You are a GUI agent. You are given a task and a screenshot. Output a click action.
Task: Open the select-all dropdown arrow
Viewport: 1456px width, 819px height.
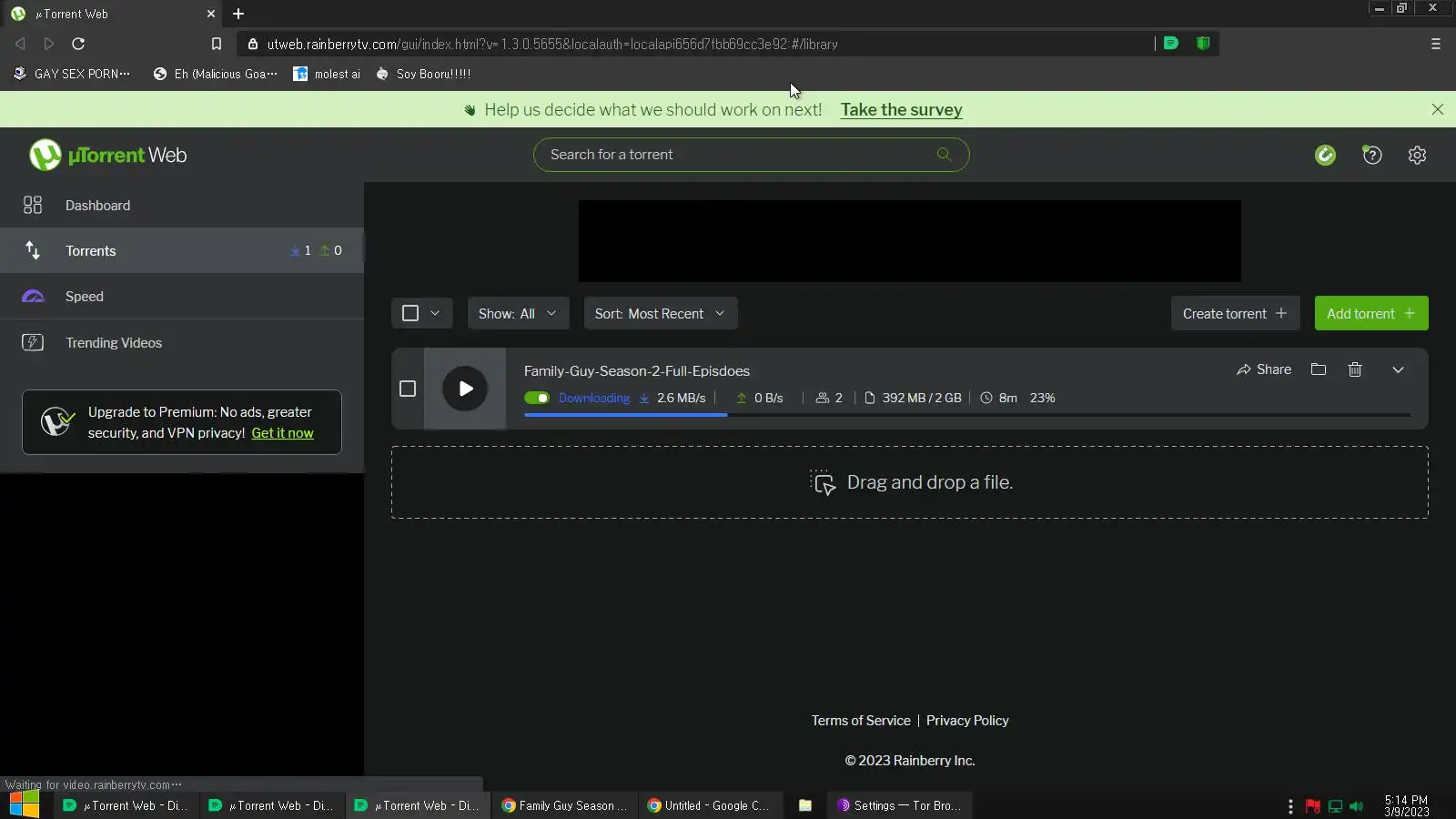point(435,313)
